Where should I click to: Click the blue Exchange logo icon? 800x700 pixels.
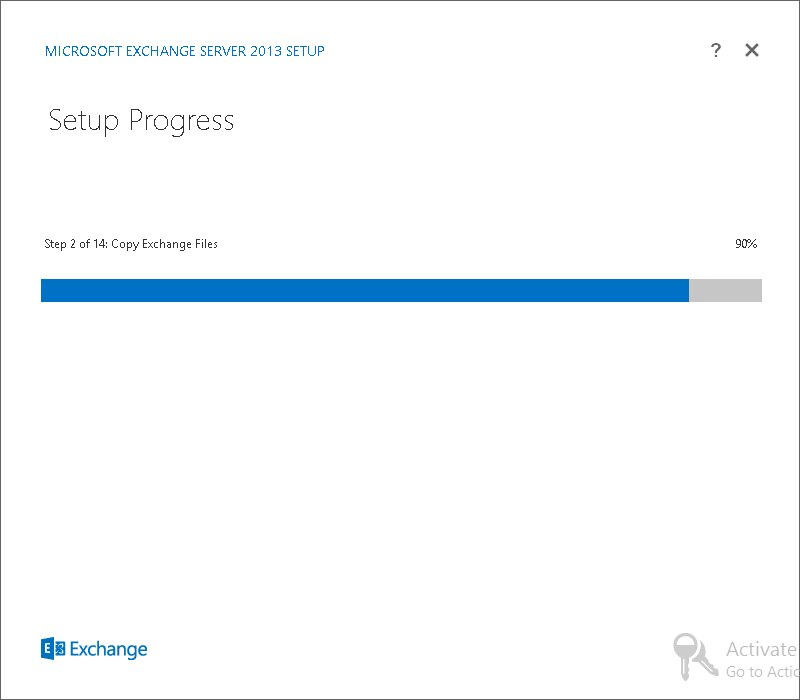pos(53,648)
